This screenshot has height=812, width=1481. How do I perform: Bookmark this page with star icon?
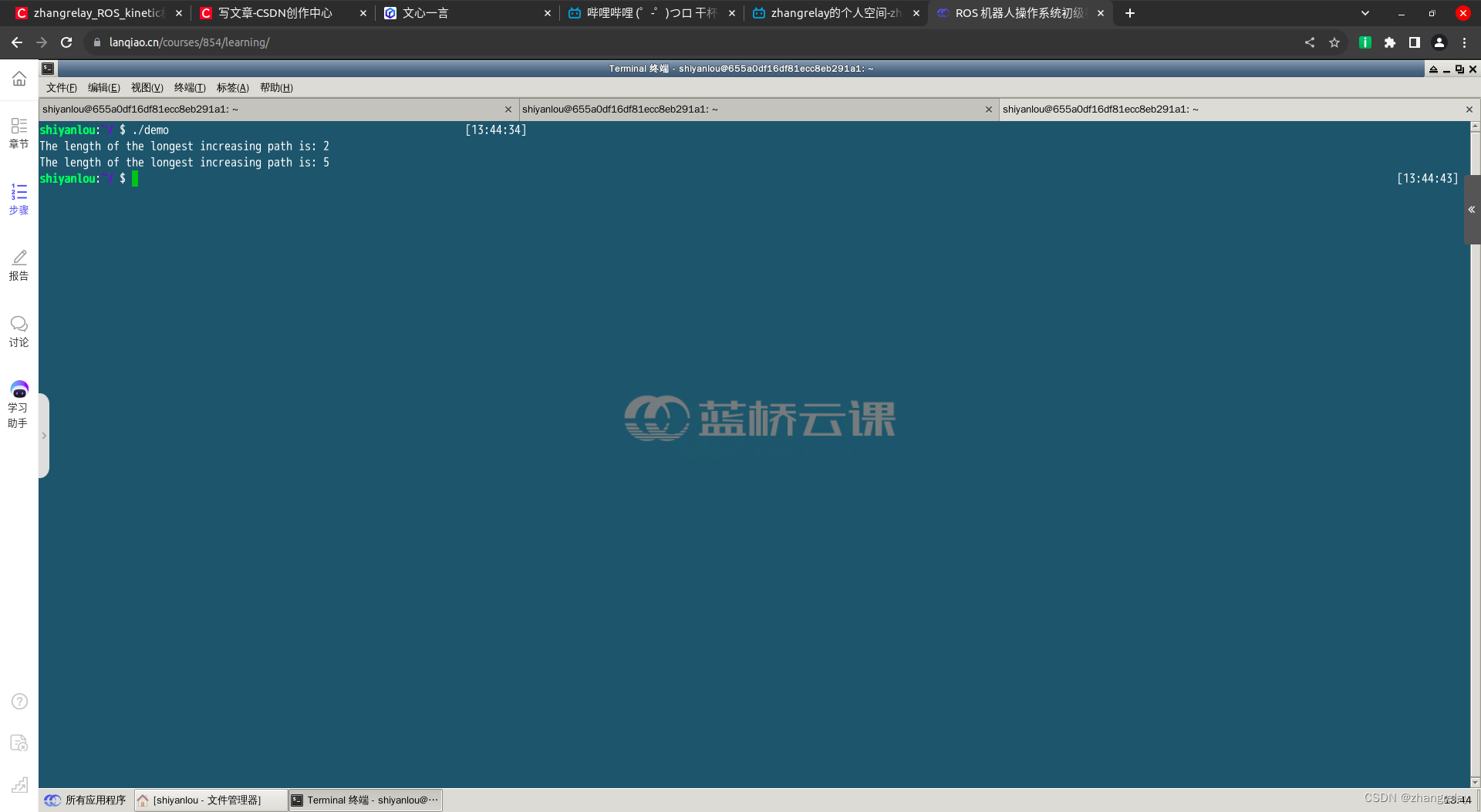tap(1334, 42)
